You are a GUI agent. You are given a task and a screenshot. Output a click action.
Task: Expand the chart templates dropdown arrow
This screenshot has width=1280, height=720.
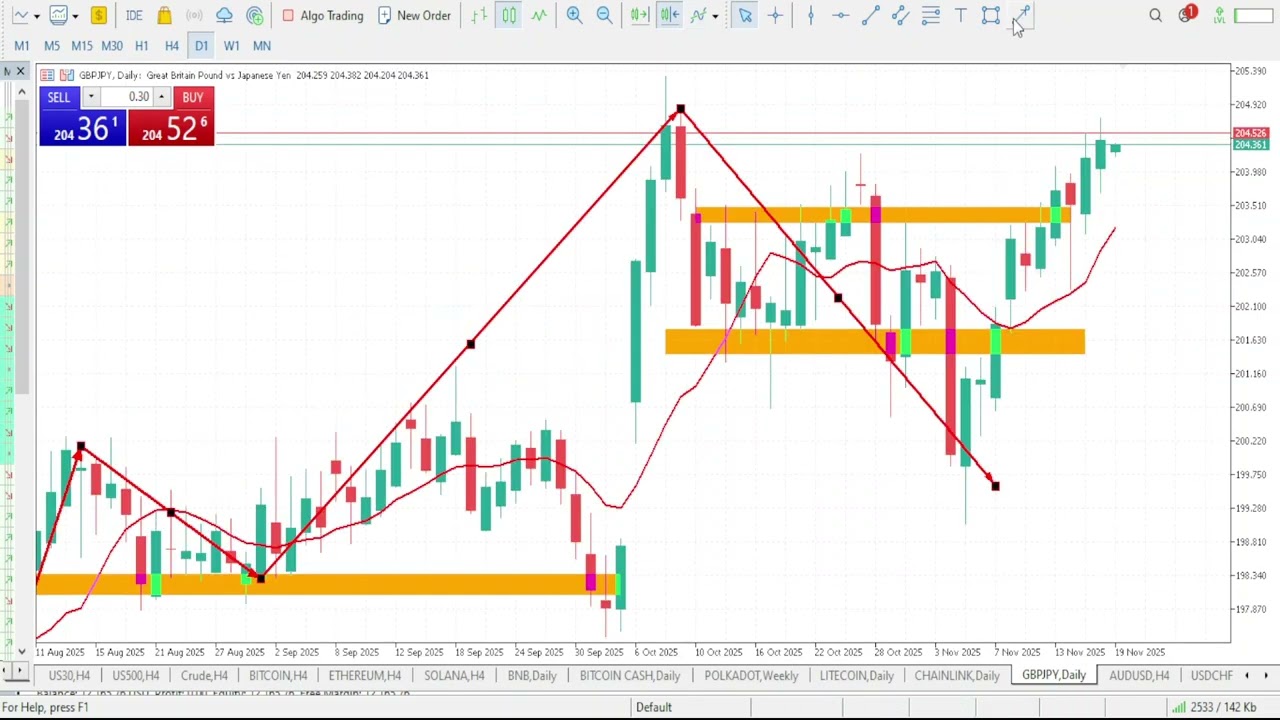click(75, 16)
